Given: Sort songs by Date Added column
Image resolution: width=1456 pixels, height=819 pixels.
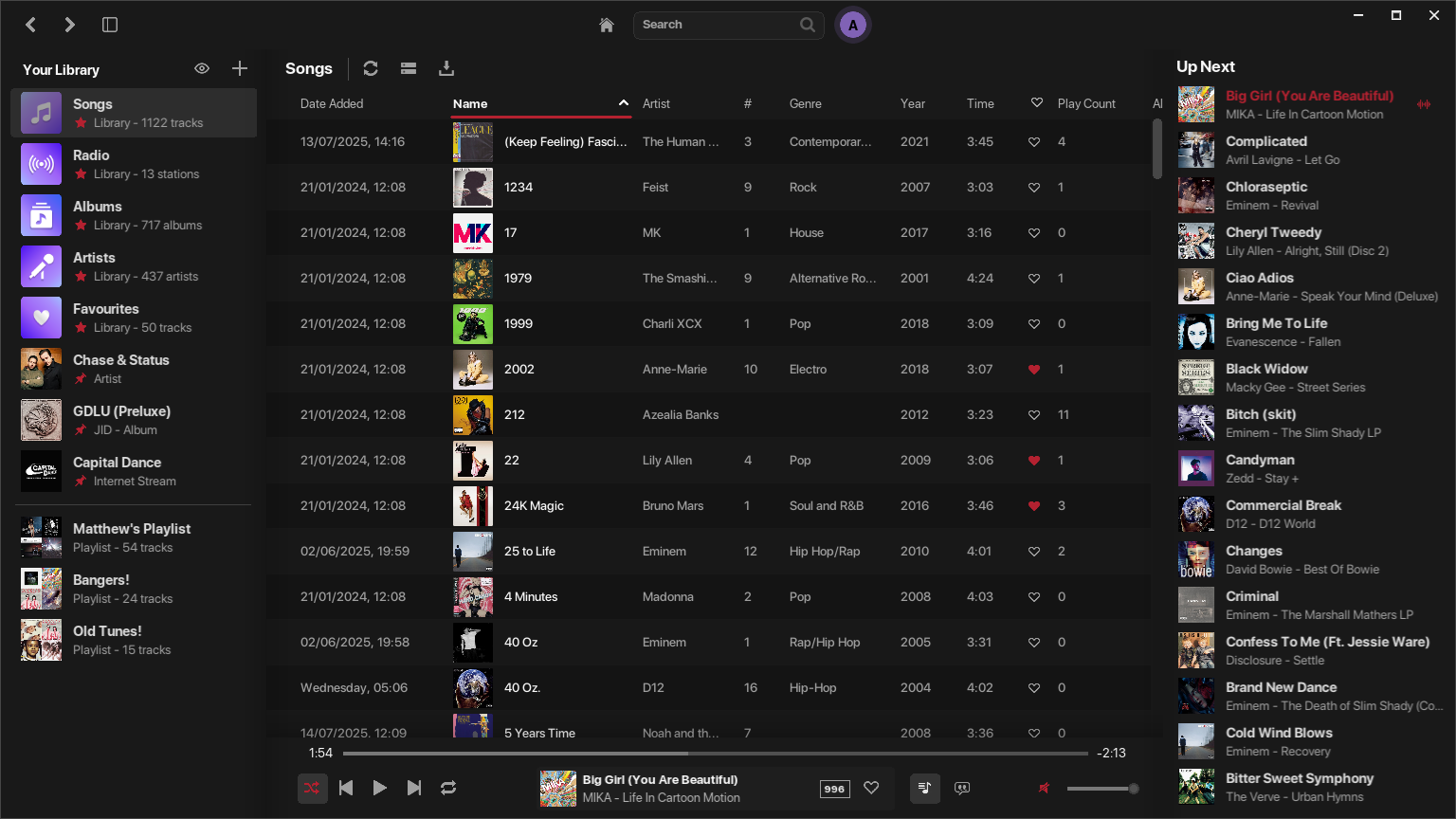Looking at the screenshot, I should click(332, 103).
